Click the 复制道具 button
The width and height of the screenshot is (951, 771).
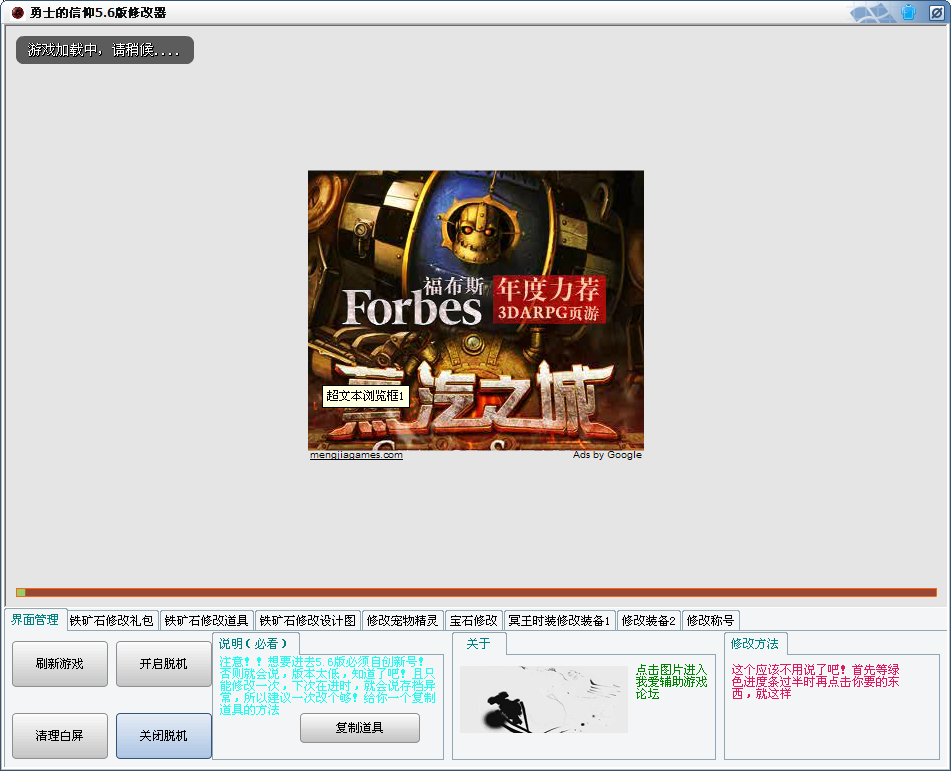coord(360,728)
